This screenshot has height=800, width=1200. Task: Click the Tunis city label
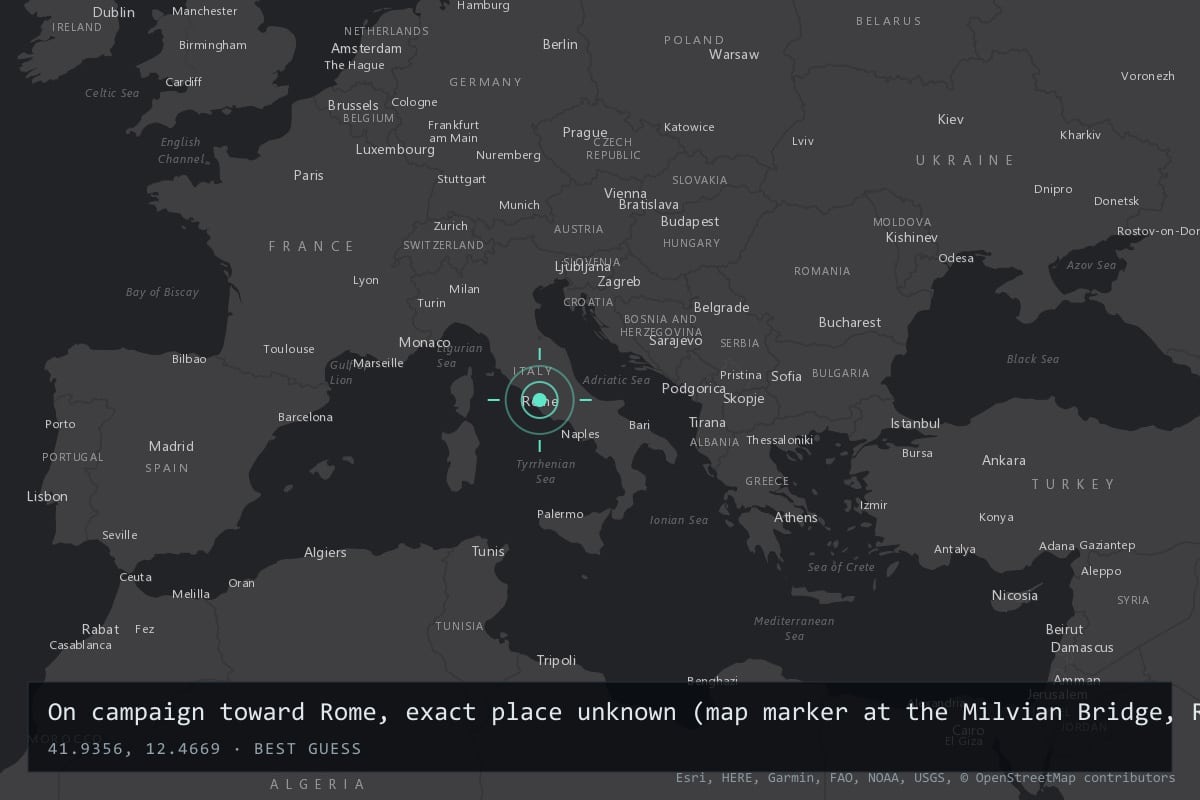(488, 551)
